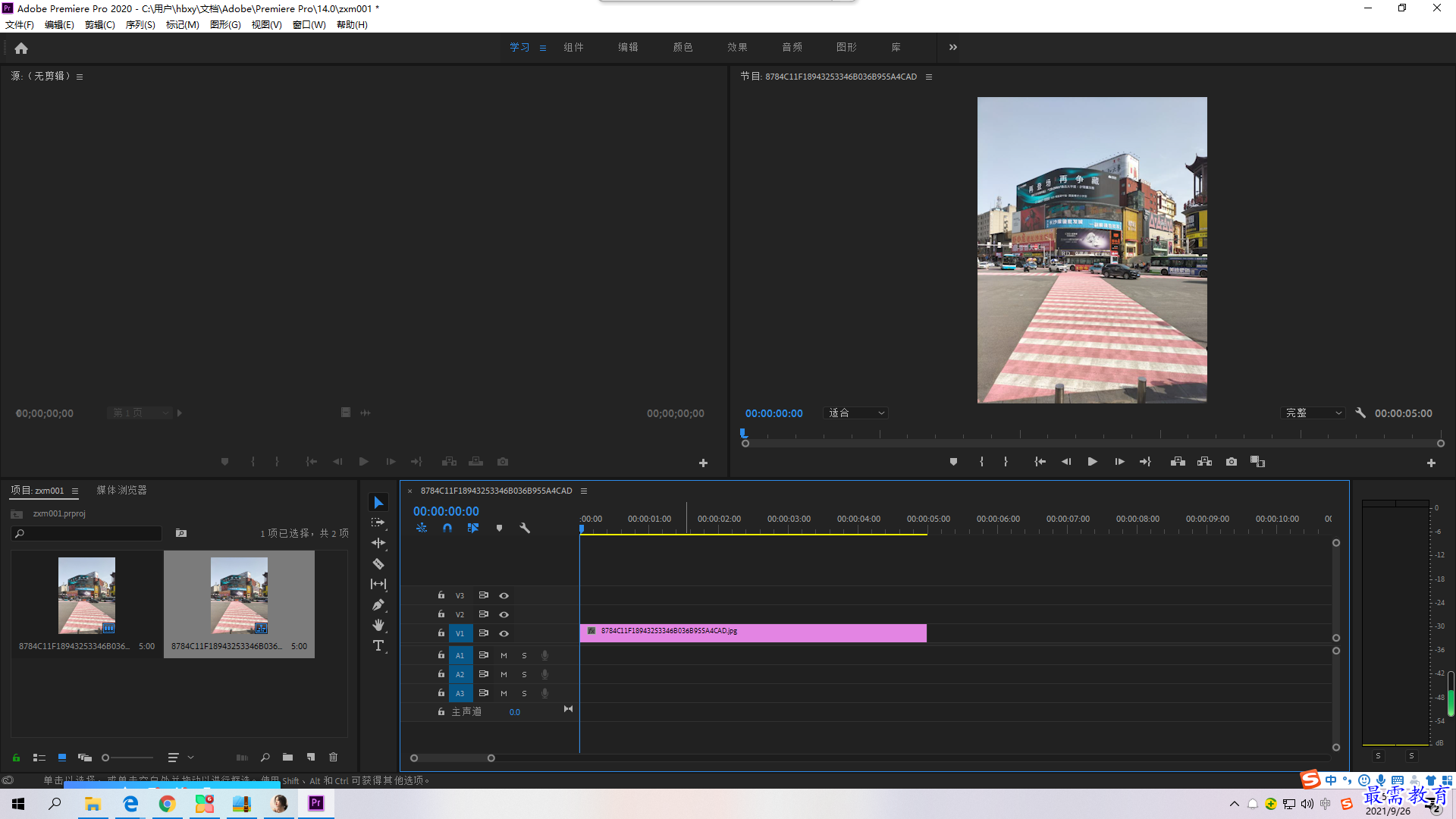Open playback resolution dropdown 完整
This screenshot has width=1456, height=819.
[x=1313, y=413]
